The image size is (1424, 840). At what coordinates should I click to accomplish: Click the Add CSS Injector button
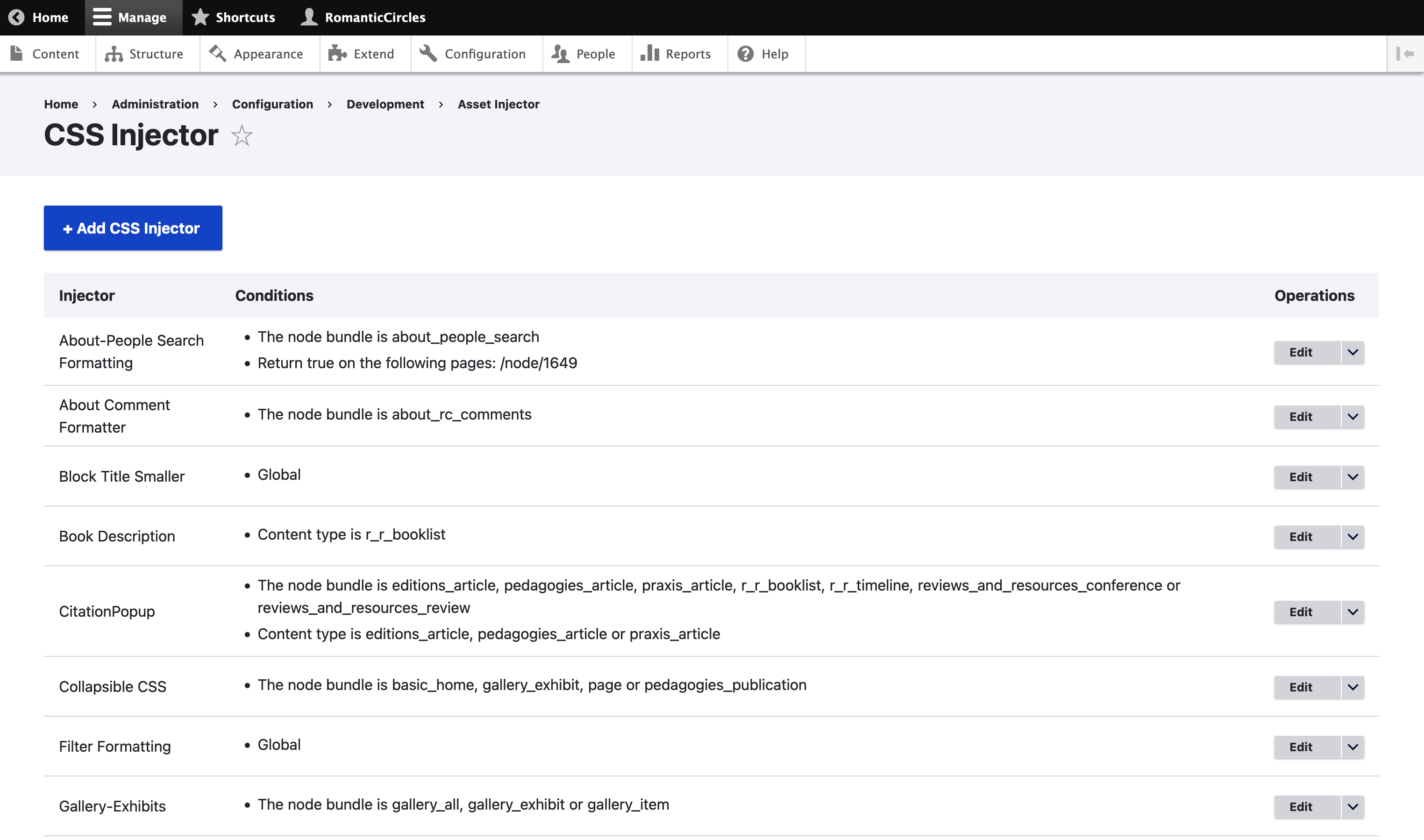(x=133, y=228)
